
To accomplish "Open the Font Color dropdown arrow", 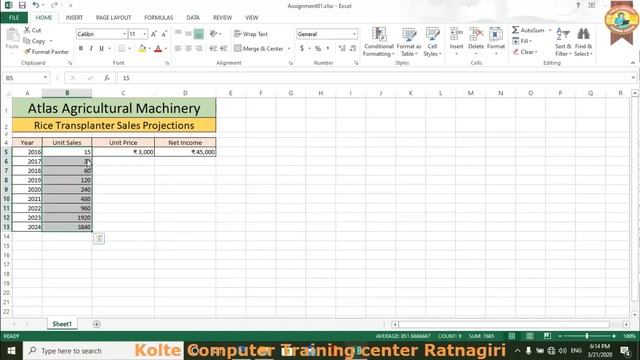I will click(x=166, y=49).
